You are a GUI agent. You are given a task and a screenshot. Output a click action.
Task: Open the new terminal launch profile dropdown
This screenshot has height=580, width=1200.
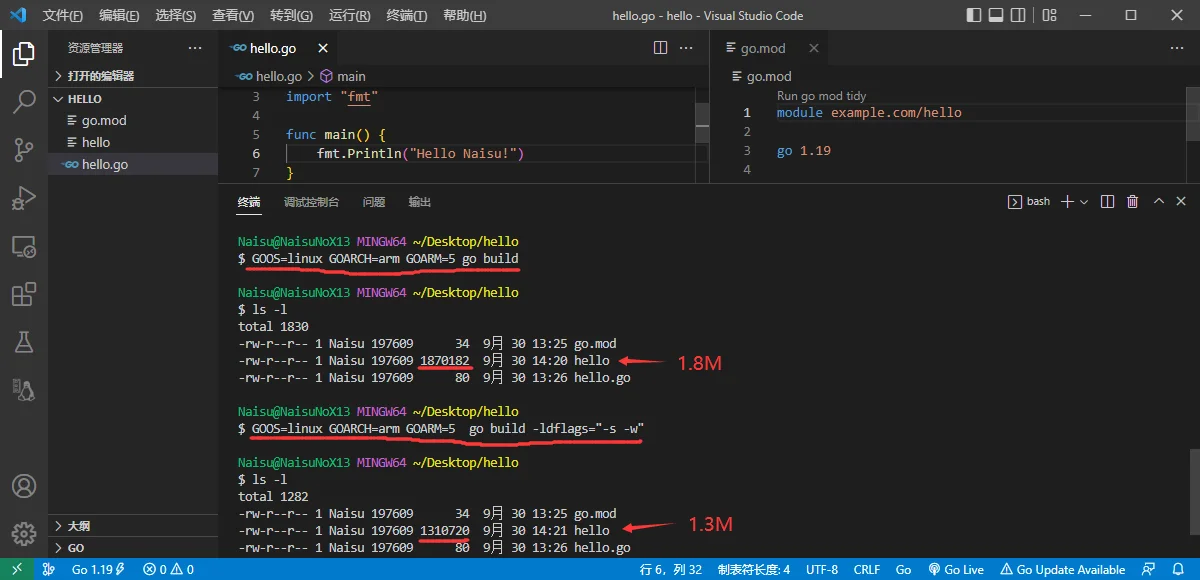click(1084, 201)
